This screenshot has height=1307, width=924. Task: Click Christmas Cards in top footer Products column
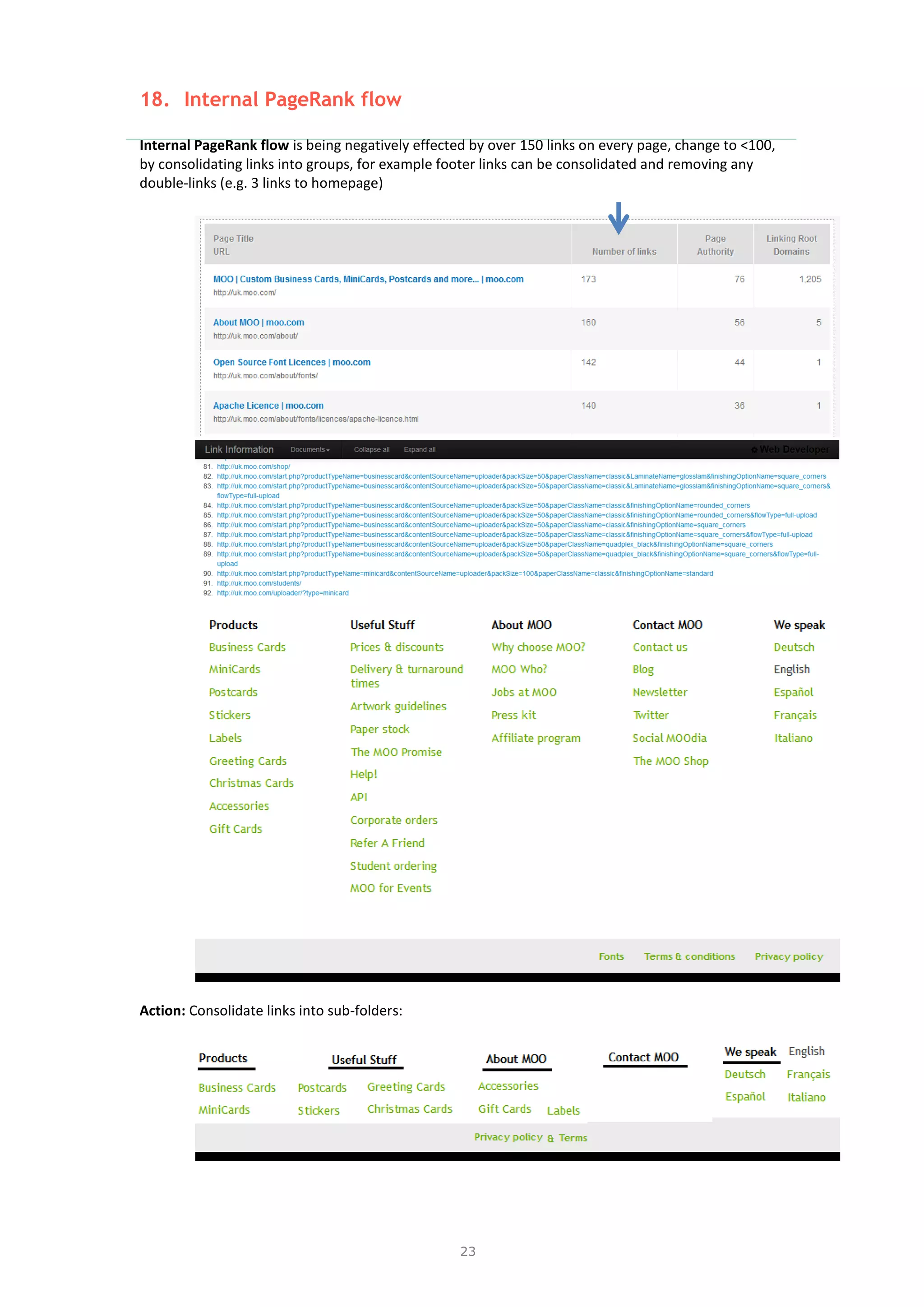pos(251,783)
